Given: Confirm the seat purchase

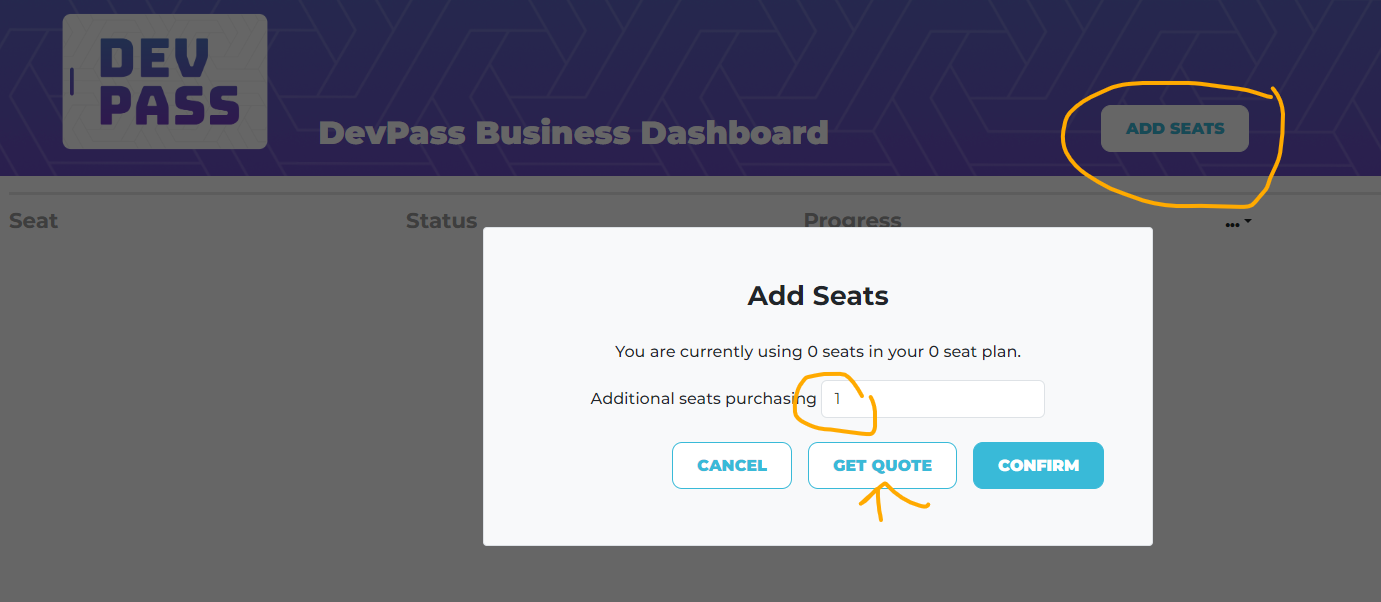Looking at the screenshot, I should 1038,466.
